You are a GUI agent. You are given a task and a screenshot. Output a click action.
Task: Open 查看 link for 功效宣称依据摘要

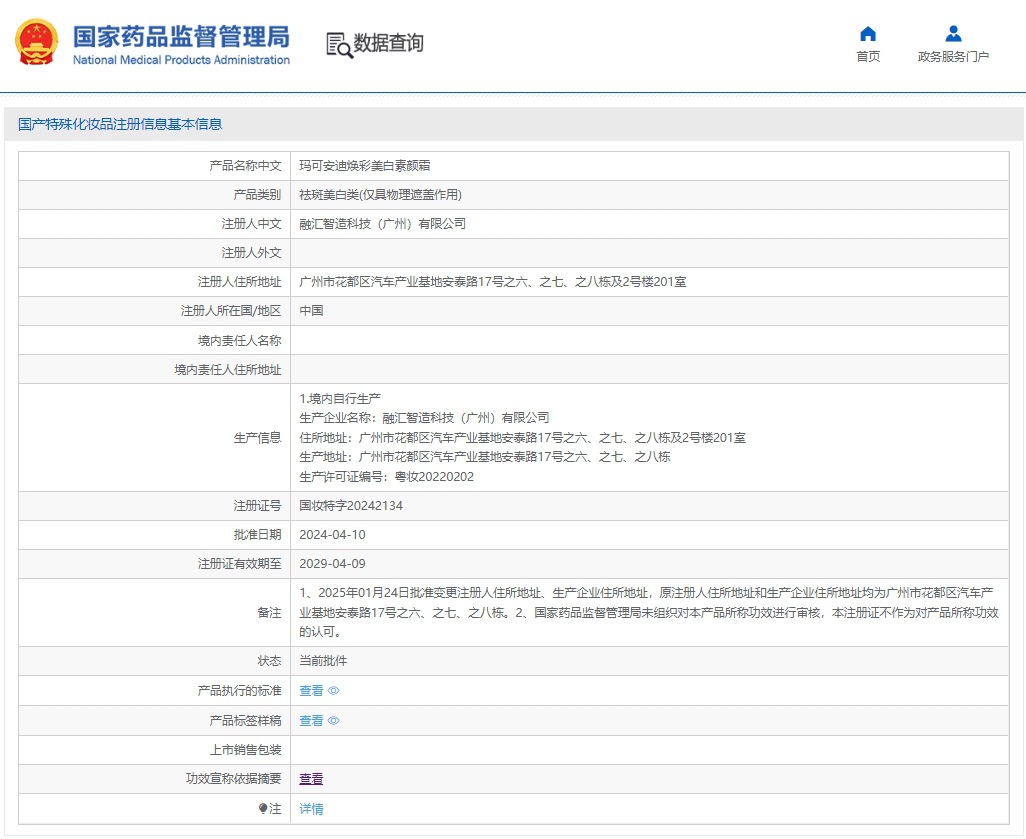tap(311, 779)
